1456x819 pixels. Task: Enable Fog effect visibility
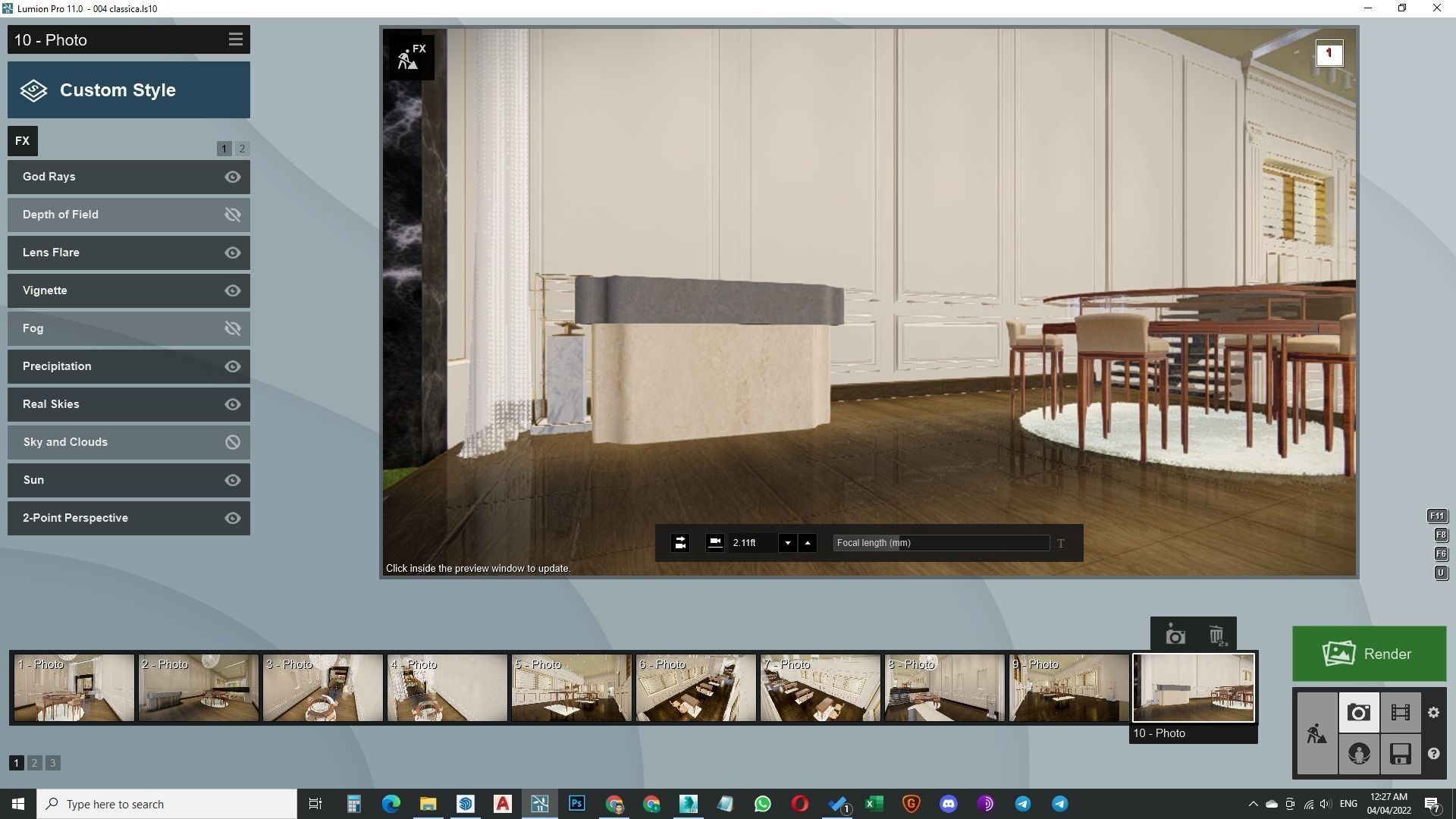(x=233, y=328)
